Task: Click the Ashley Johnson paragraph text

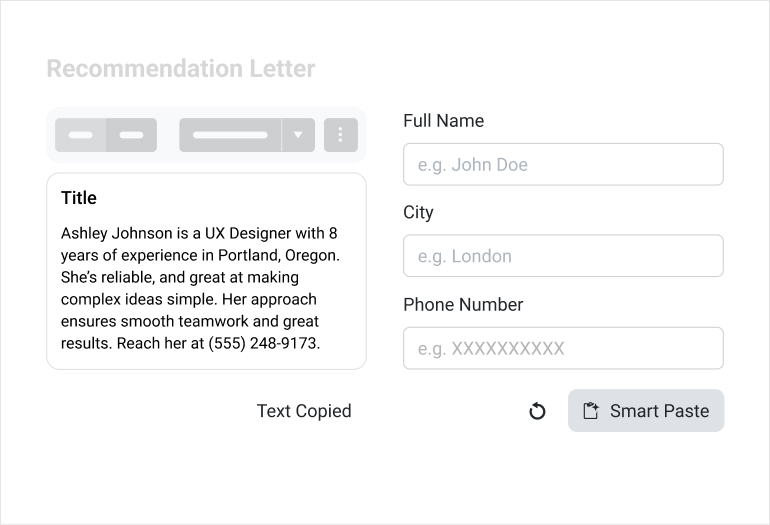Action: click(200, 288)
